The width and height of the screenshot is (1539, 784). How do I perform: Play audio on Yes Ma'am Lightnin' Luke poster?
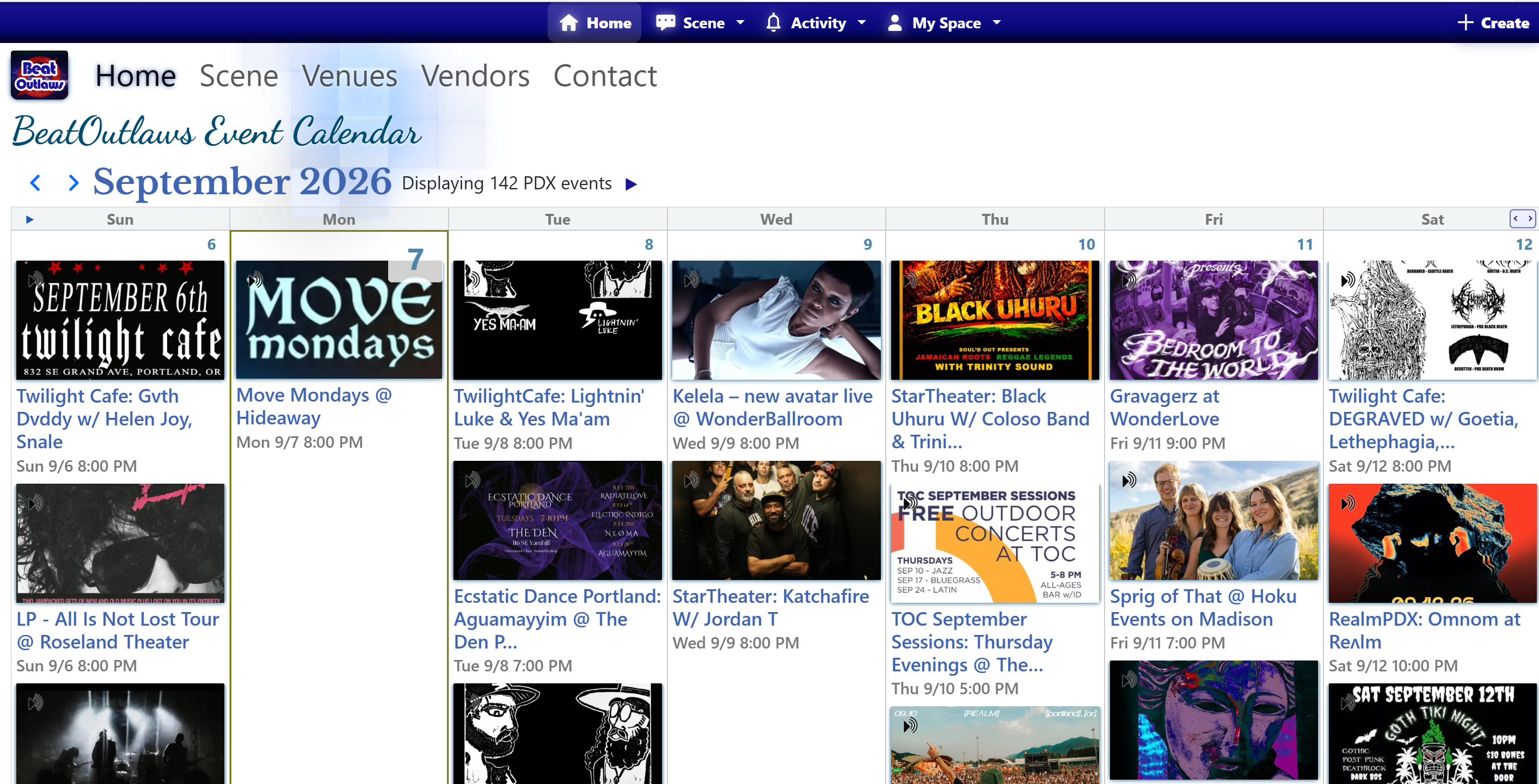[473, 280]
